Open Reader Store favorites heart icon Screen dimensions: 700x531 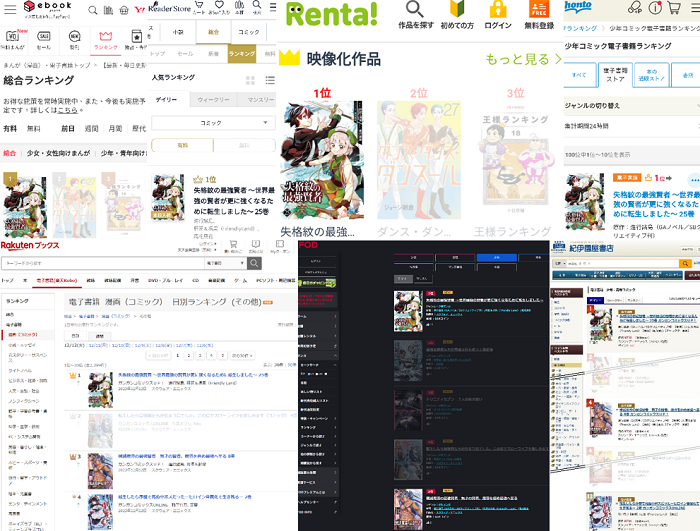[x=219, y=5]
